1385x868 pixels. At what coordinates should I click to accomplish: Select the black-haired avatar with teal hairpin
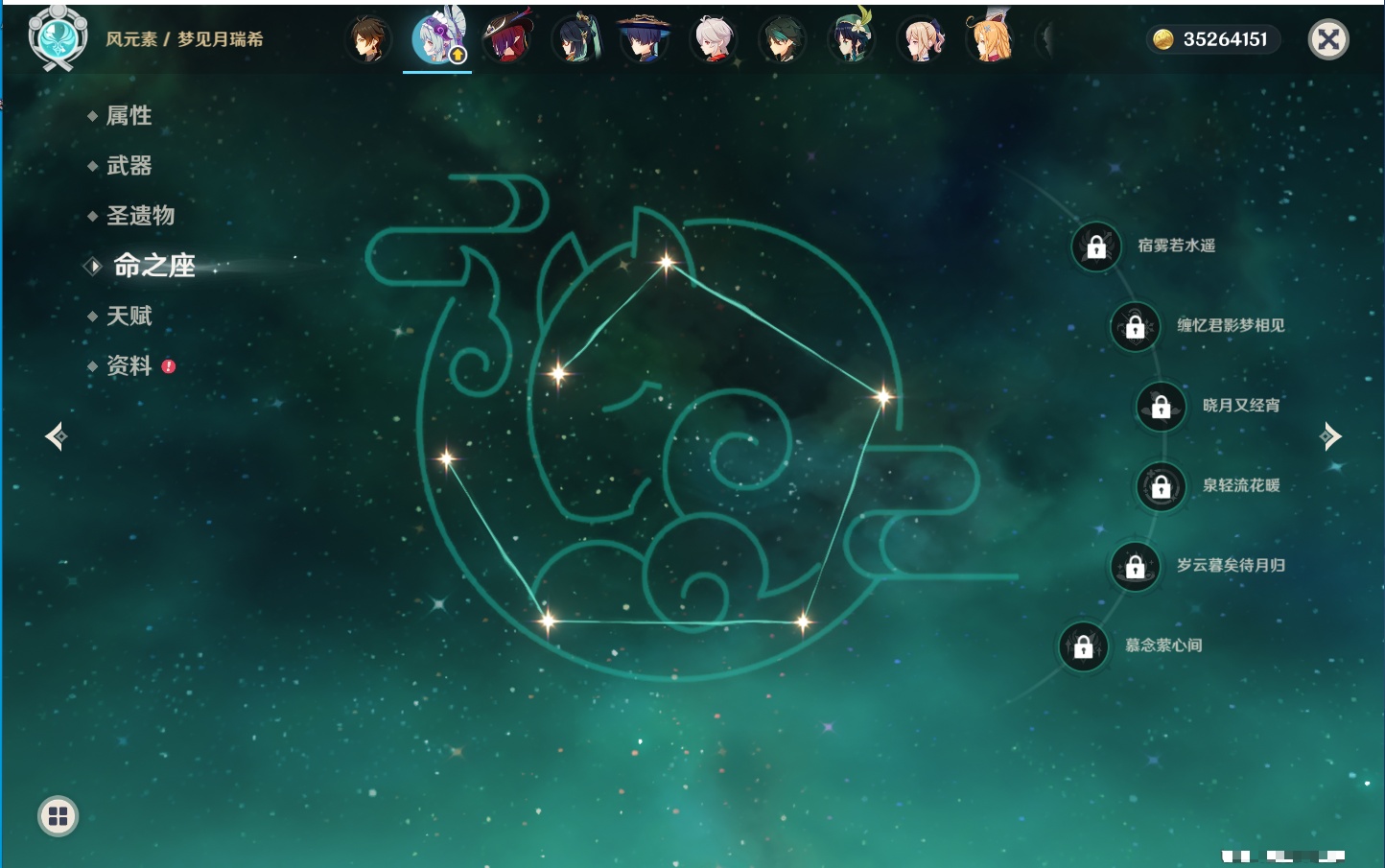[575, 38]
